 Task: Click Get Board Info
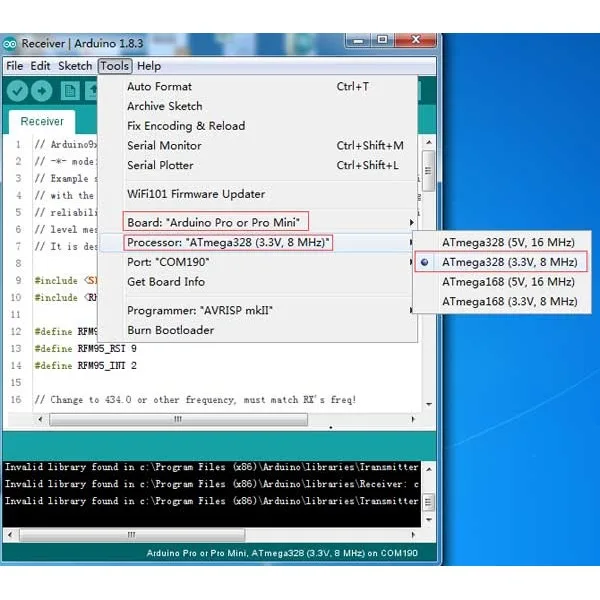click(x=258, y=282)
